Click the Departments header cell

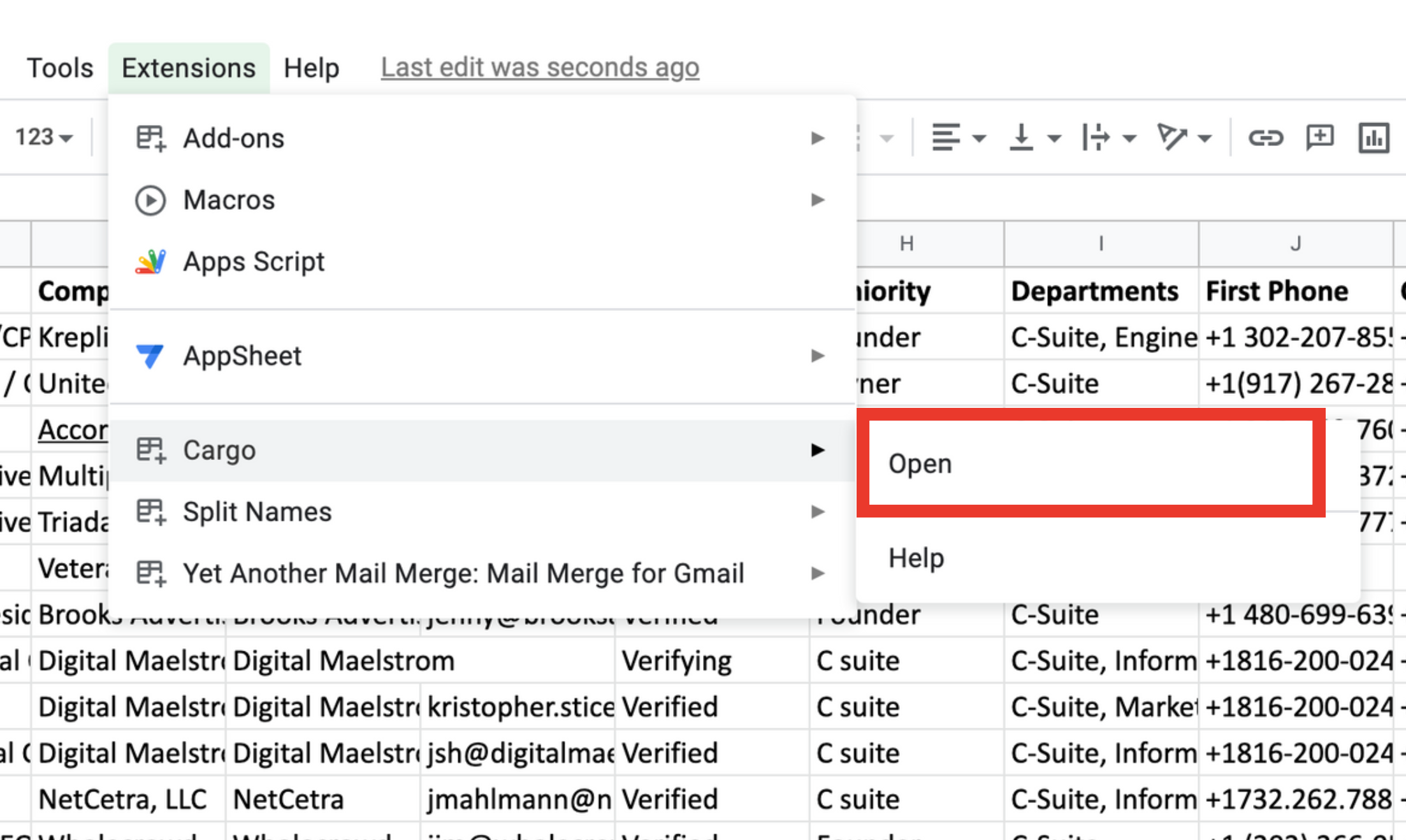coord(1101,291)
